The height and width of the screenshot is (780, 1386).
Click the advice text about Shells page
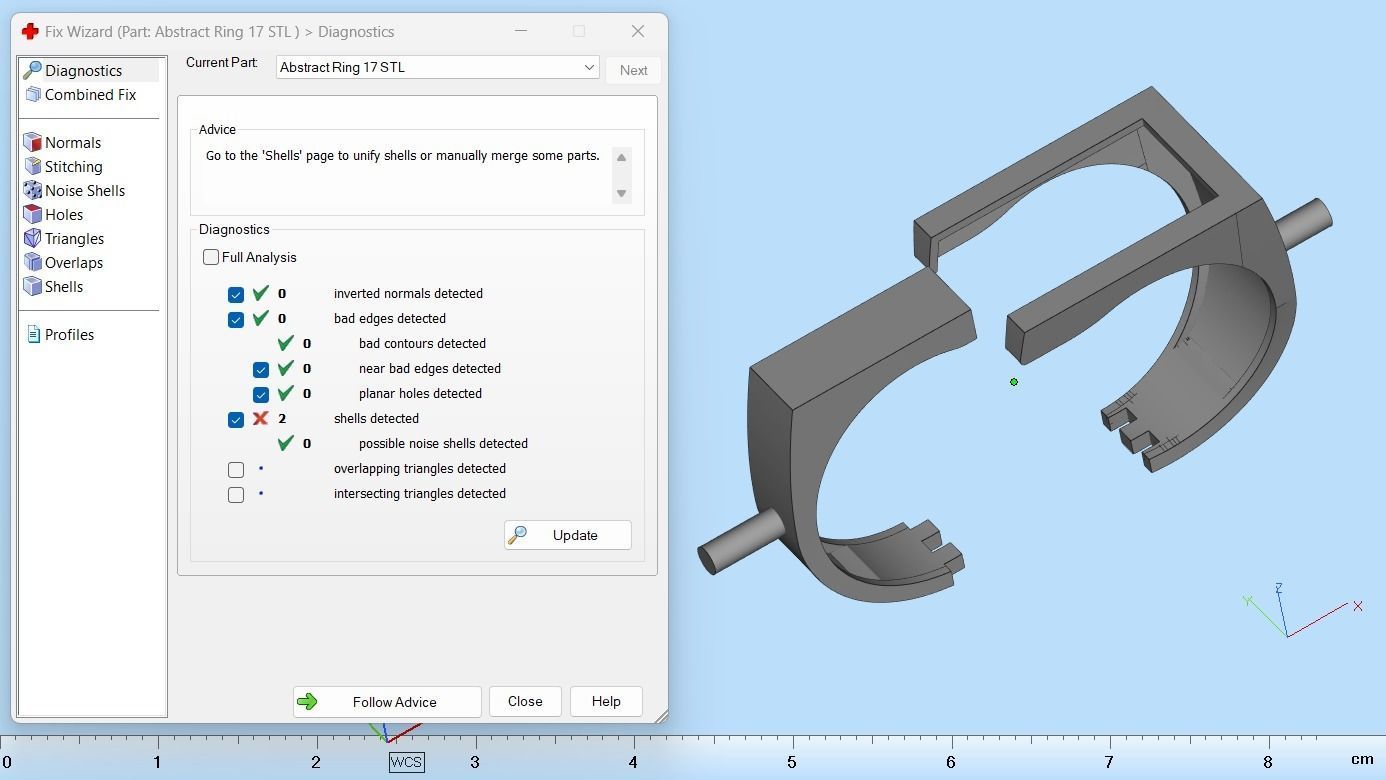tap(403, 156)
